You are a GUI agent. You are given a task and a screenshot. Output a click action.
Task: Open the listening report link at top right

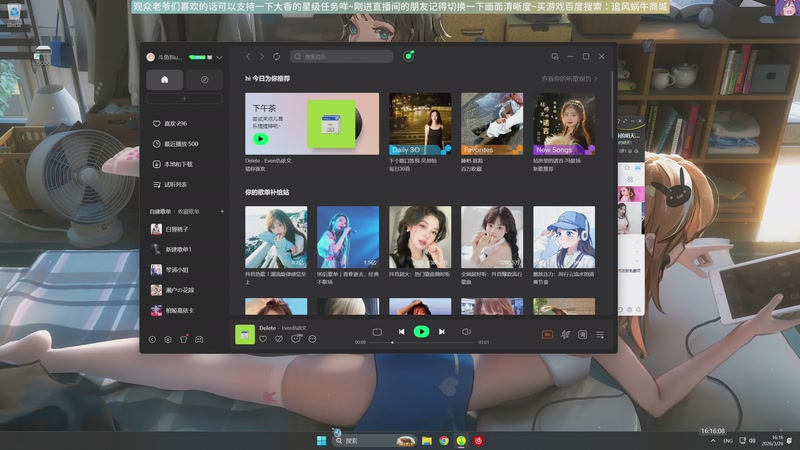point(569,79)
